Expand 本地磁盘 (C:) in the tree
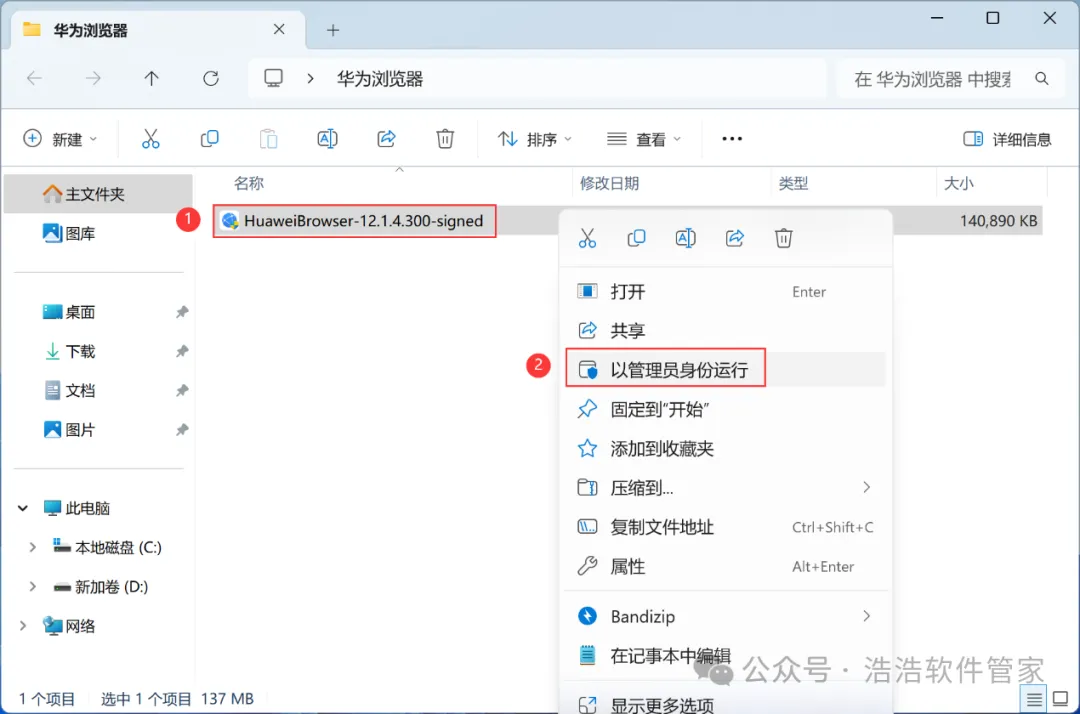Screen dimensions: 1080x714 point(32,547)
